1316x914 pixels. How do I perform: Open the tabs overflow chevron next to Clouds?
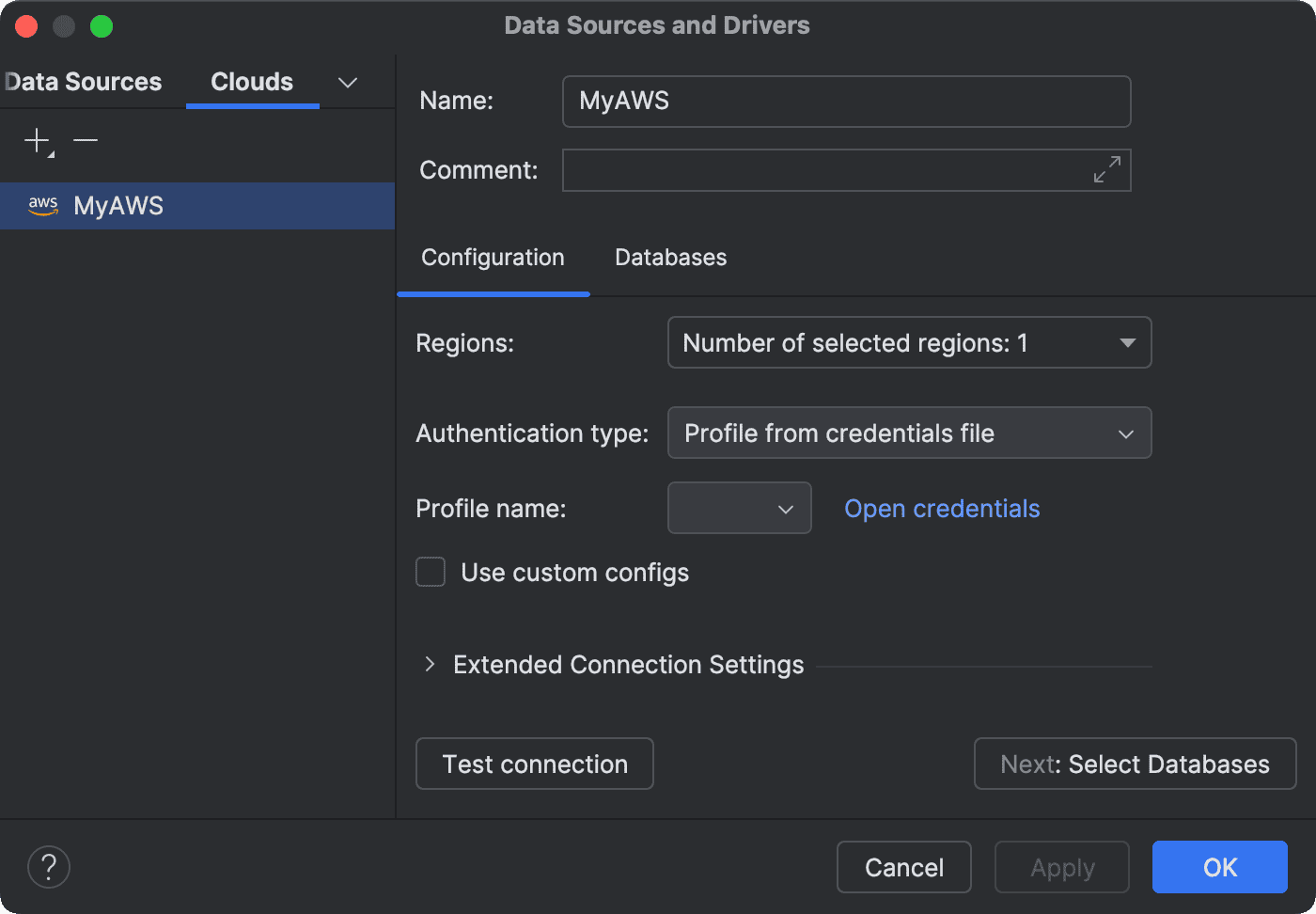[x=348, y=83]
